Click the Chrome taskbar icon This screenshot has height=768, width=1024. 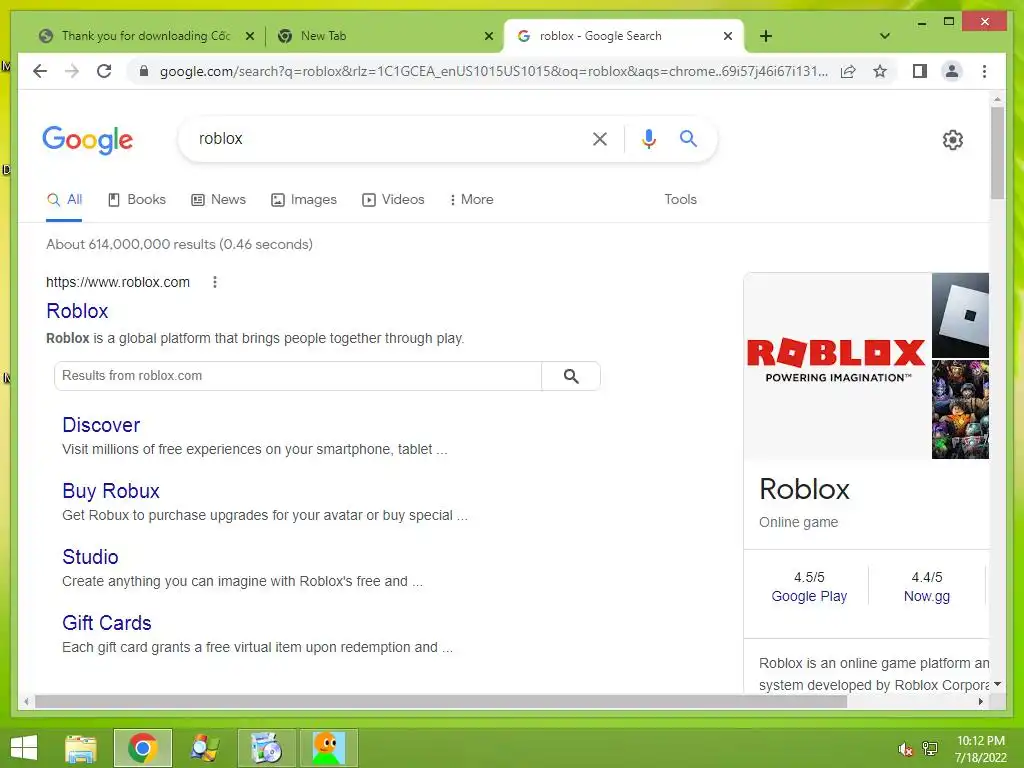point(142,748)
